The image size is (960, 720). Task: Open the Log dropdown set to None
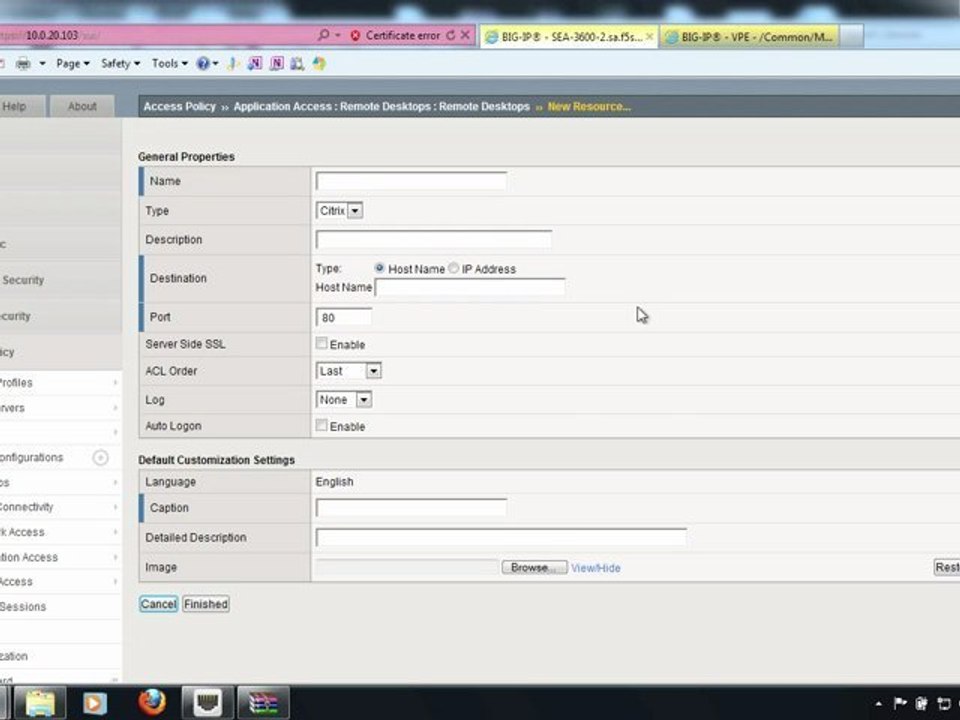344,400
